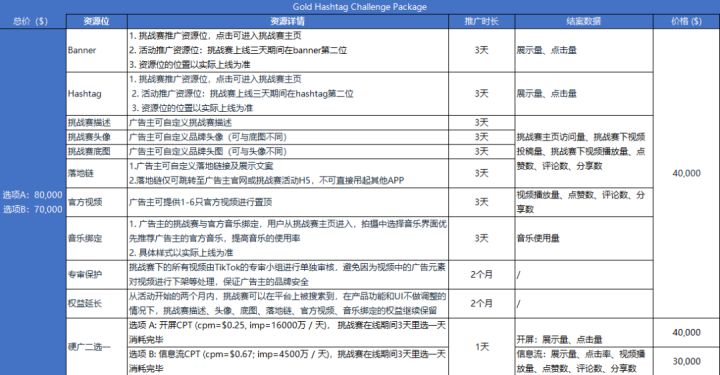Click 权益延长 details about 两个月内
Image resolution: width=720 pixels, height=375 pixels.
(288, 303)
